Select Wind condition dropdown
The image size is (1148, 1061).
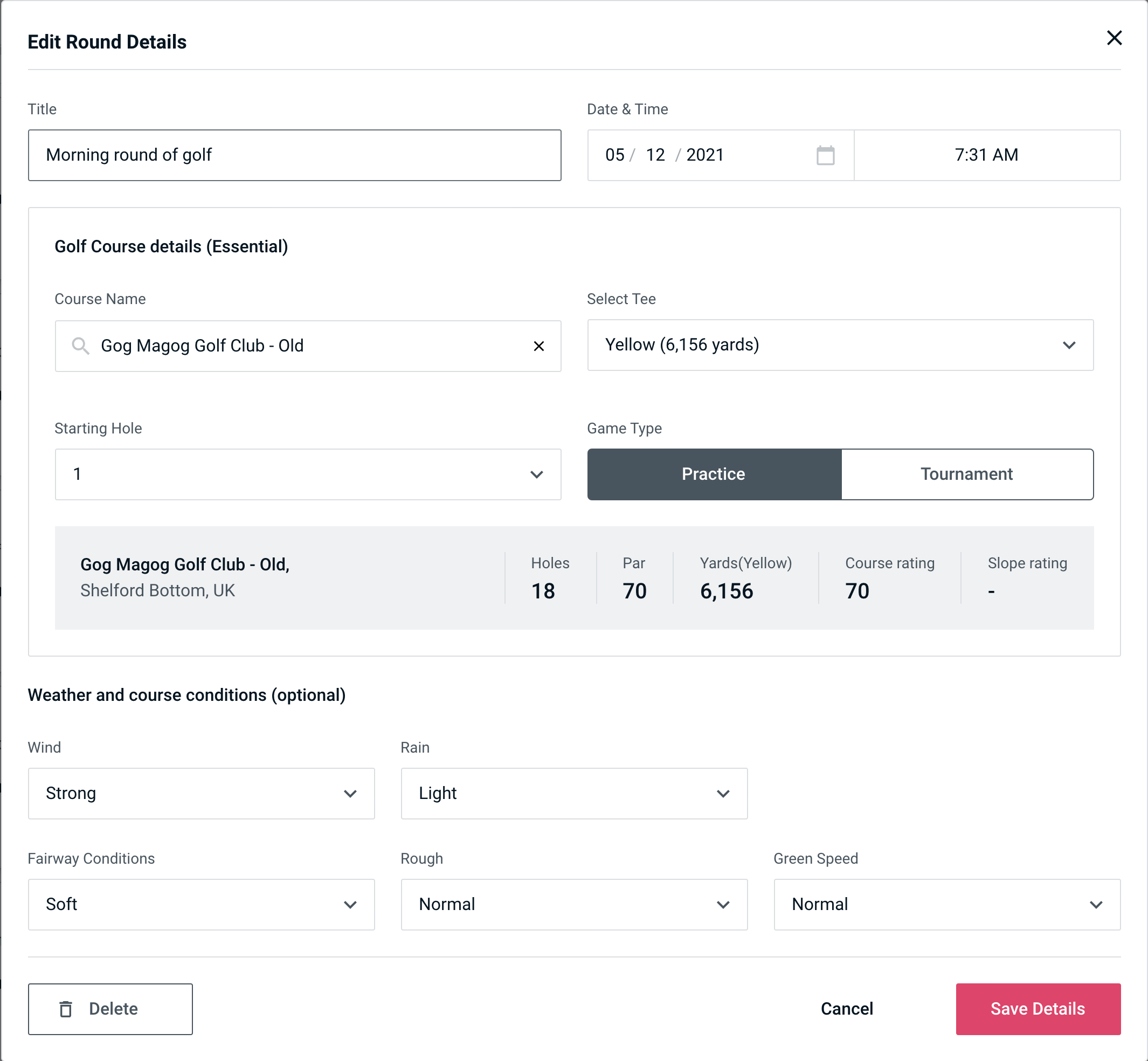coord(200,793)
